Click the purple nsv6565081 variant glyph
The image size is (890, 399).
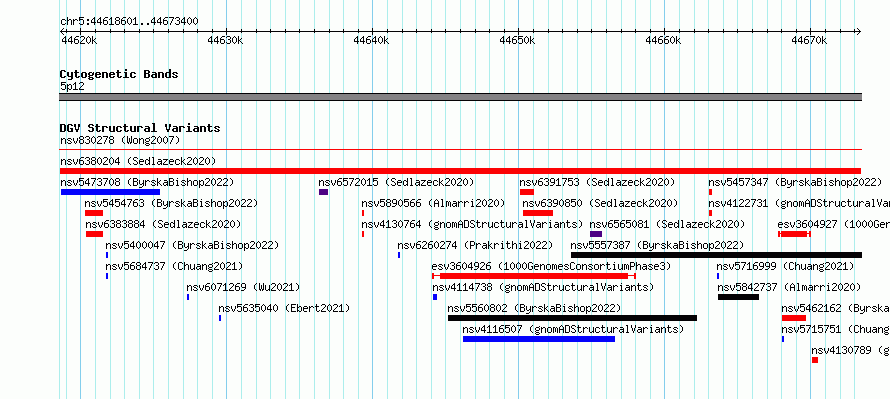pos(596,234)
